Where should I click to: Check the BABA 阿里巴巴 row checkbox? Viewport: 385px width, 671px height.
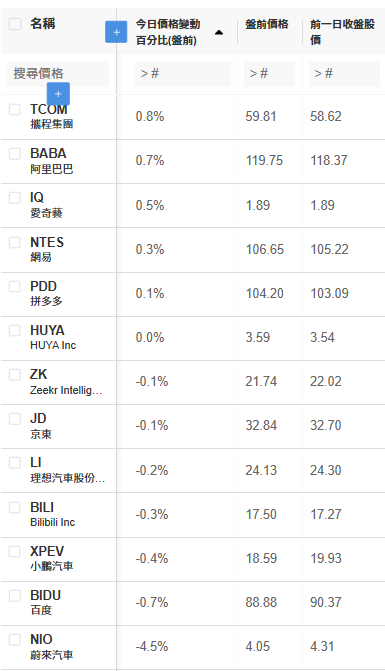tap(15, 154)
